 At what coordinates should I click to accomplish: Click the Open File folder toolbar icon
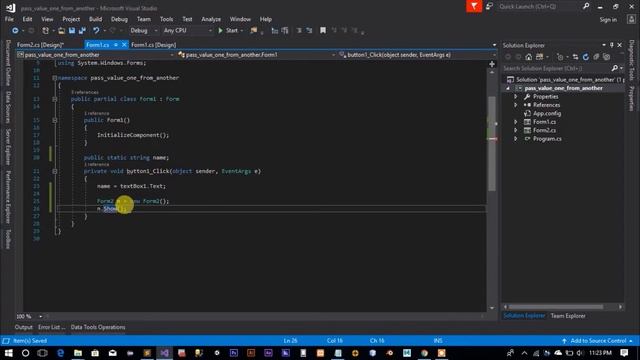click(x=61, y=31)
